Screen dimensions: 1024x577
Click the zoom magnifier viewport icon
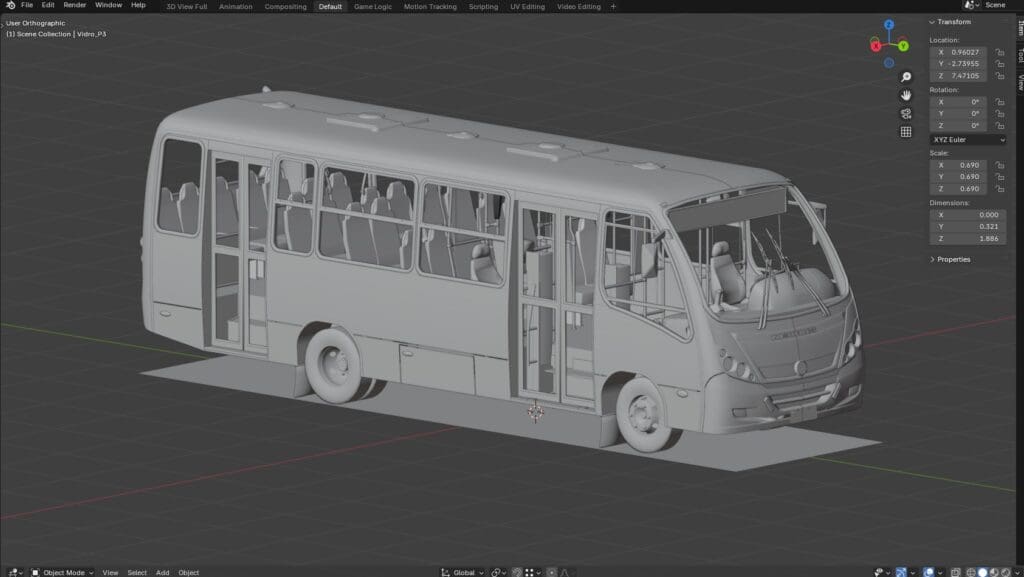click(906, 77)
